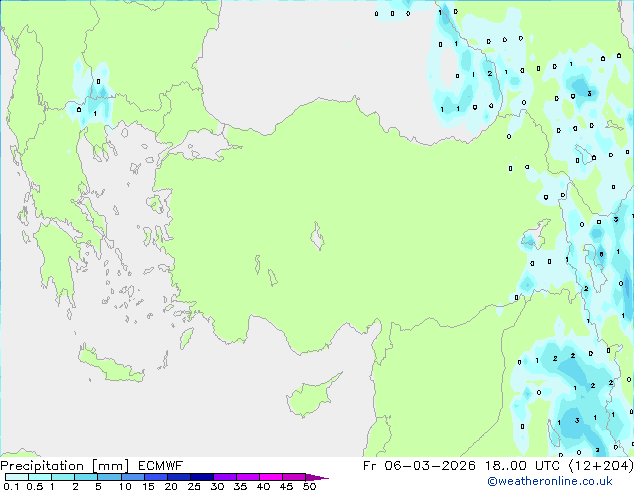The height and width of the screenshot is (490, 634).
Task: Click the legend value '10'
Action: point(125,486)
